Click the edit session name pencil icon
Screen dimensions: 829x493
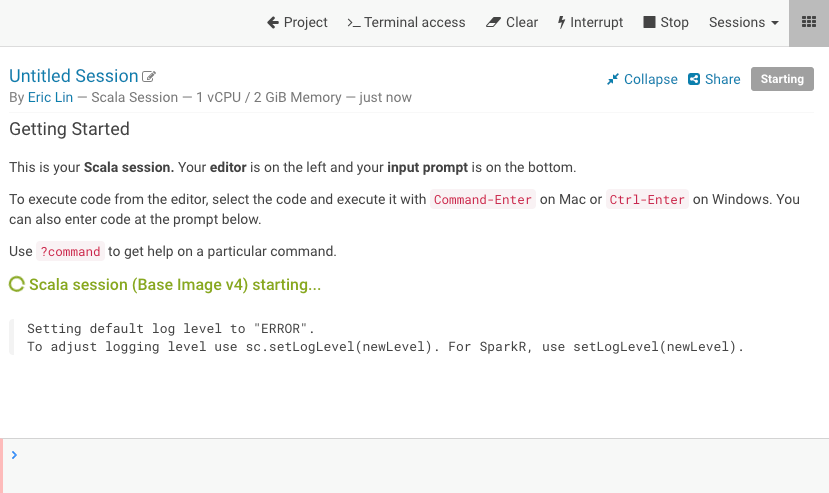(149, 77)
